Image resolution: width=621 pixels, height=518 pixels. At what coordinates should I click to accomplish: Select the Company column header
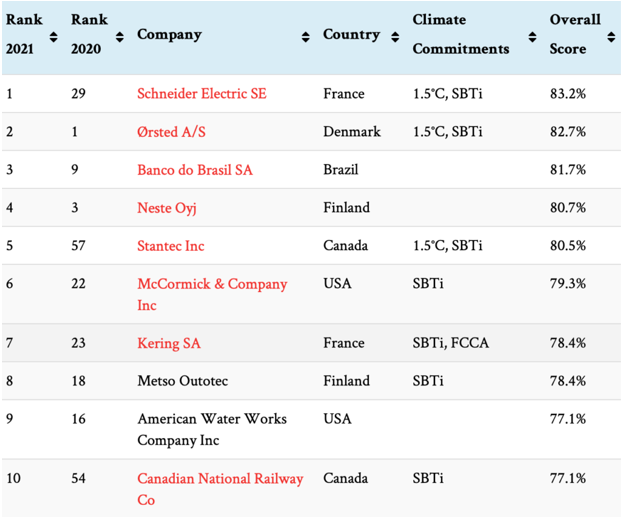(170, 35)
